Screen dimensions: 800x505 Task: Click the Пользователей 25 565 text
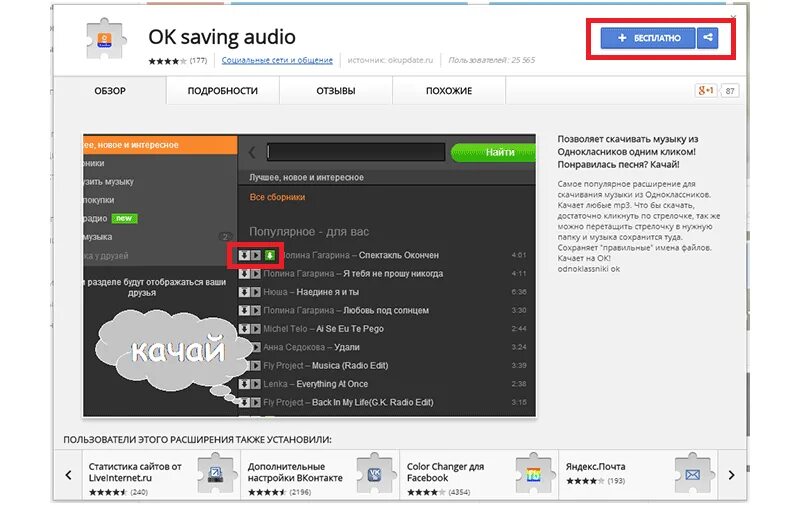(x=491, y=60)
